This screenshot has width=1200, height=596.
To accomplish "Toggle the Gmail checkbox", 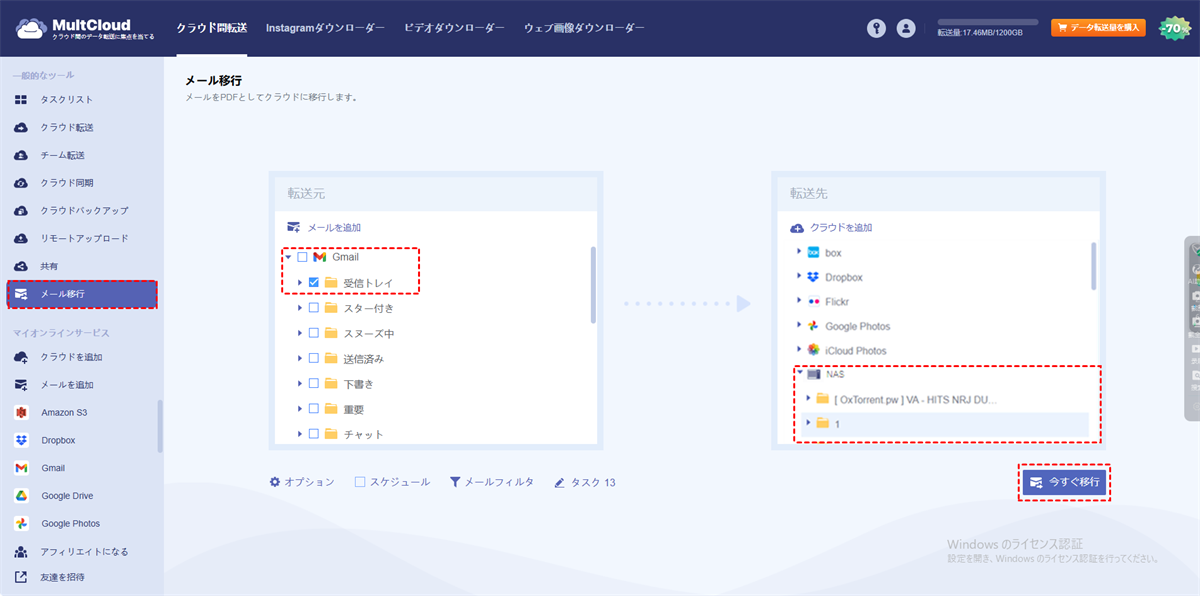I will (302, 257).
